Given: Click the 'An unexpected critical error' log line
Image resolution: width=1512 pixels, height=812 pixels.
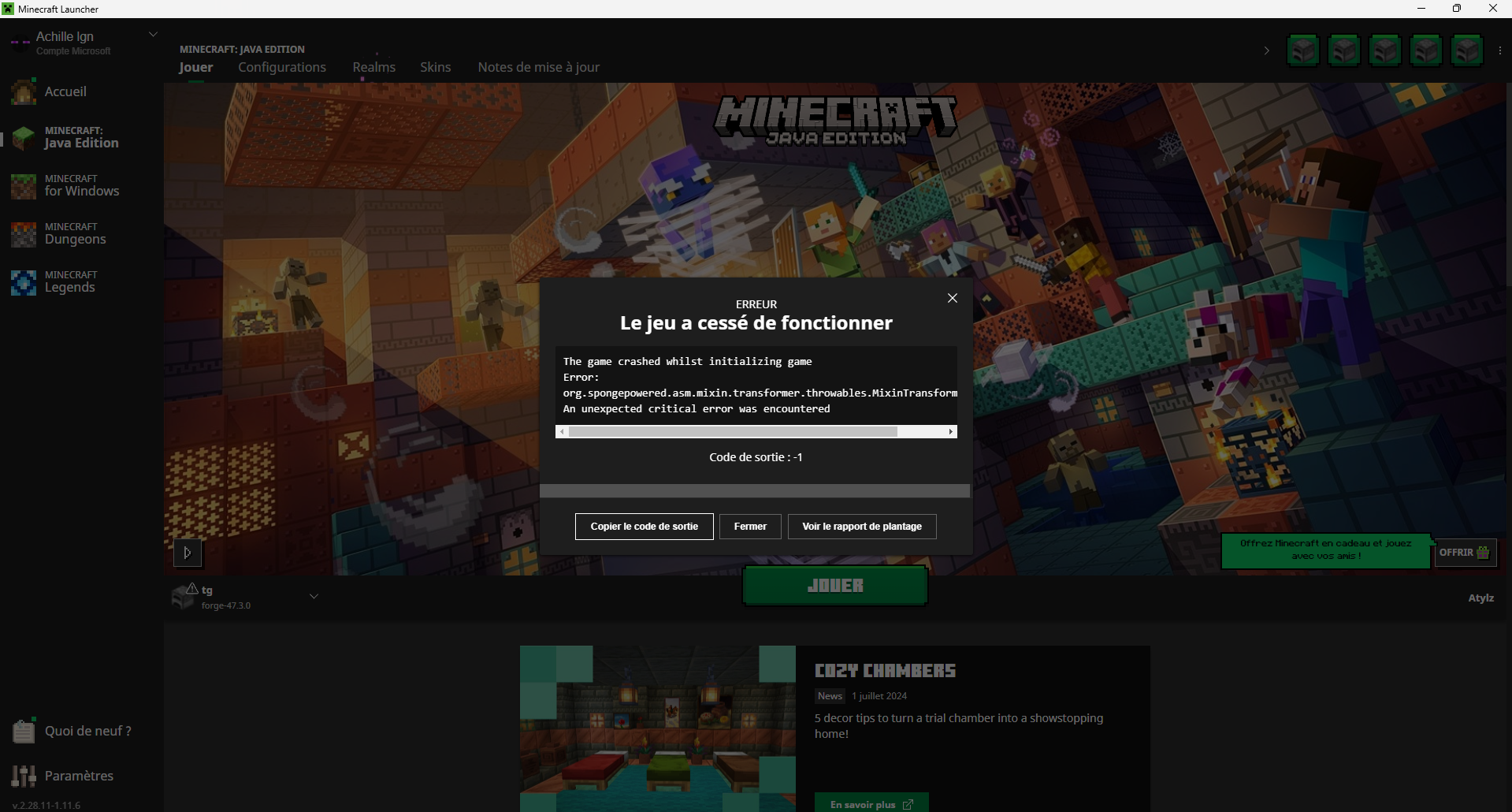Looking at the screenshot, I should click(697, 409).
